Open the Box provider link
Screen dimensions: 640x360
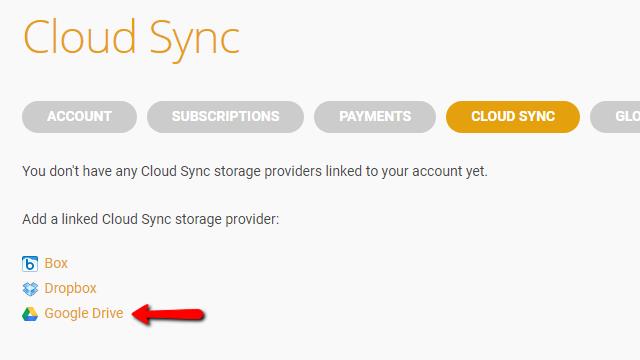(x=56, y=263)
